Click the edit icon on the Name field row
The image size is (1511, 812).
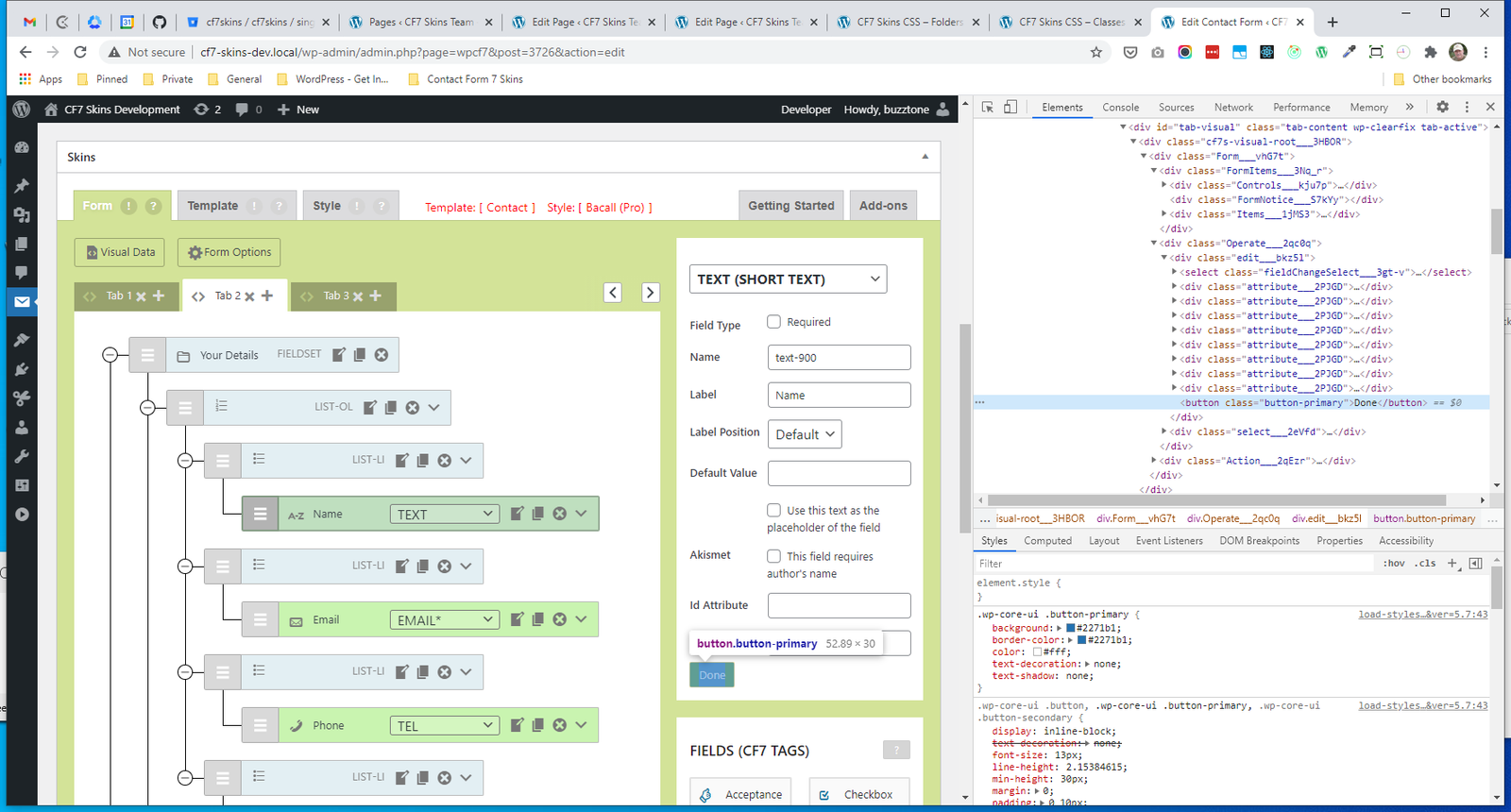[517, 514]
